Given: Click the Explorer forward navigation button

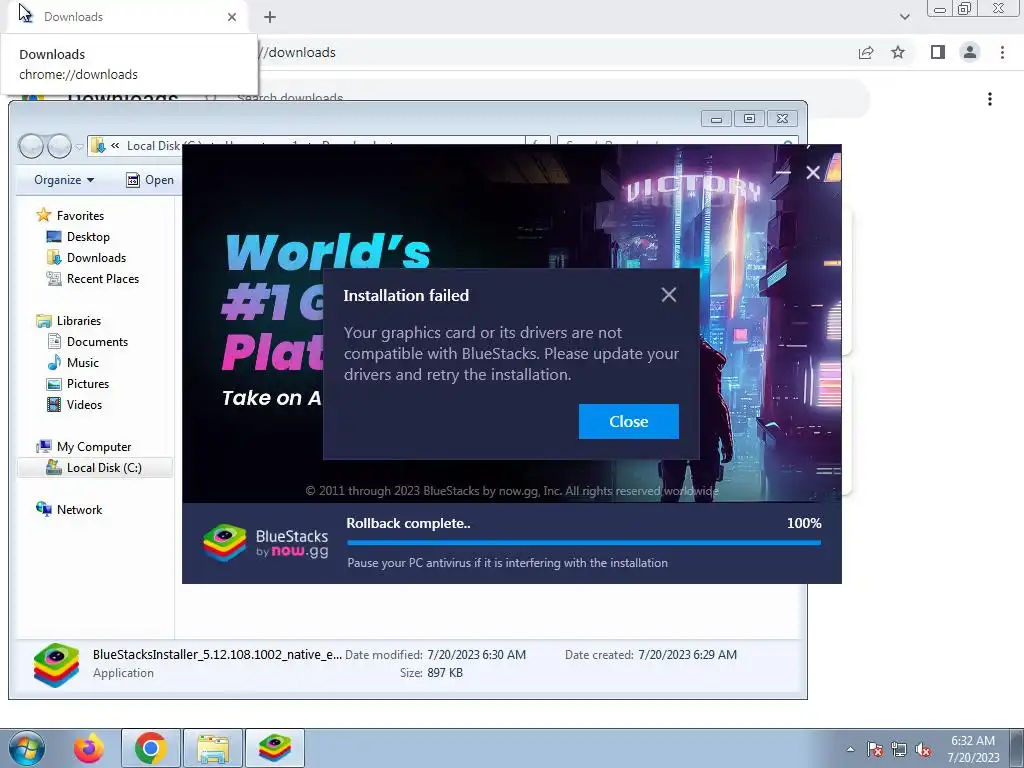Looking at the screenshot, I should [x=59, y=146].
